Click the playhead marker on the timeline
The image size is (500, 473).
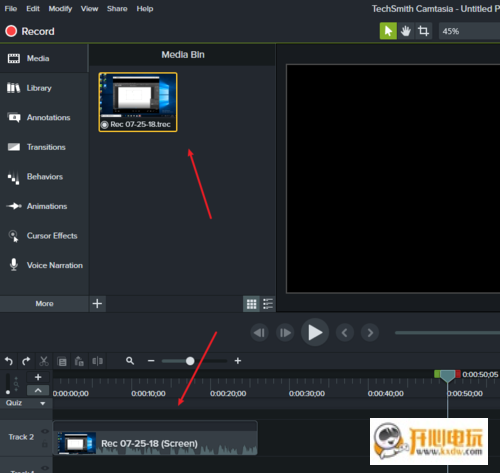point(447,376)
